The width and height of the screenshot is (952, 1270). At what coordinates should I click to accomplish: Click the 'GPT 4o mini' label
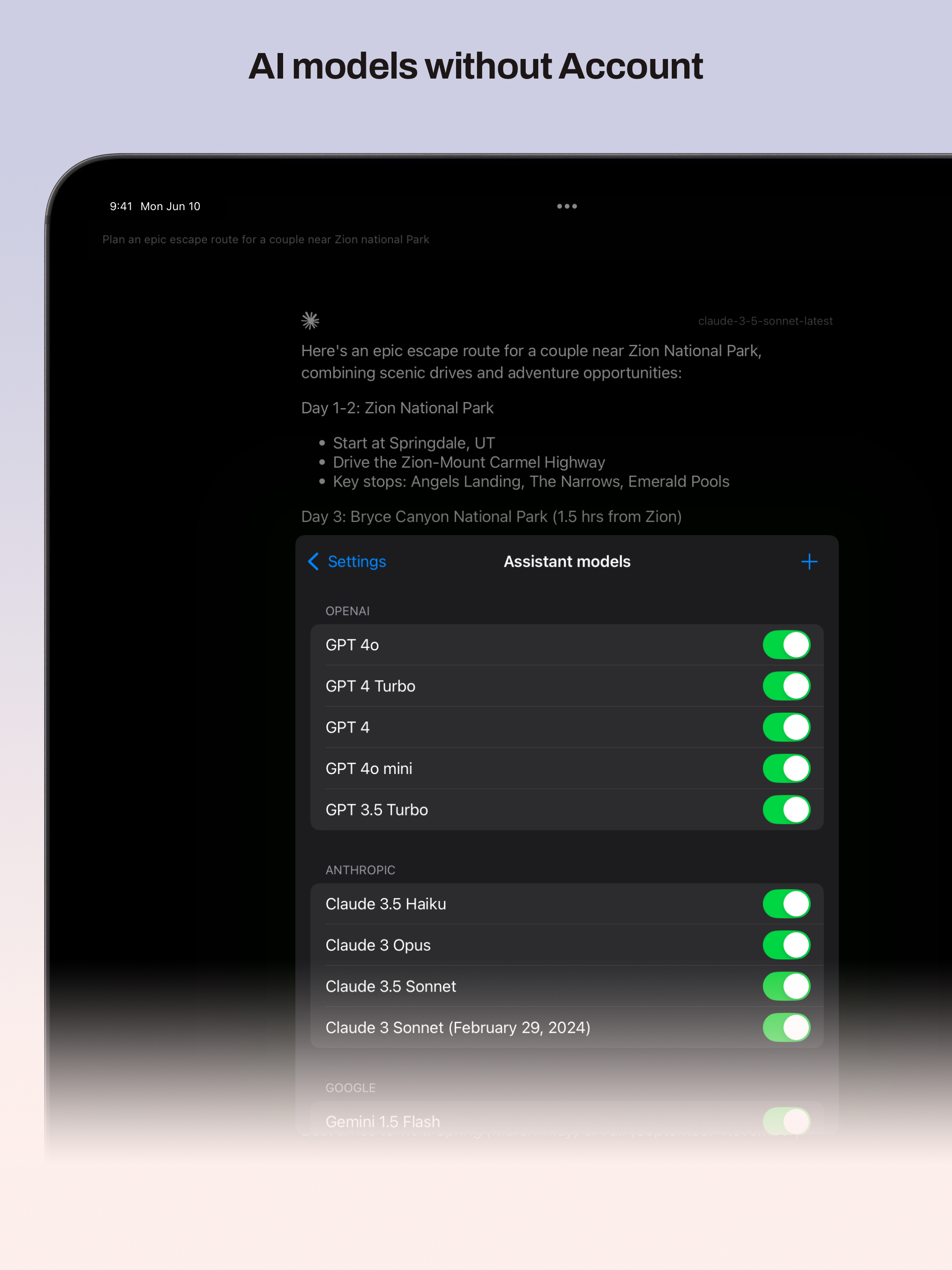369,769
